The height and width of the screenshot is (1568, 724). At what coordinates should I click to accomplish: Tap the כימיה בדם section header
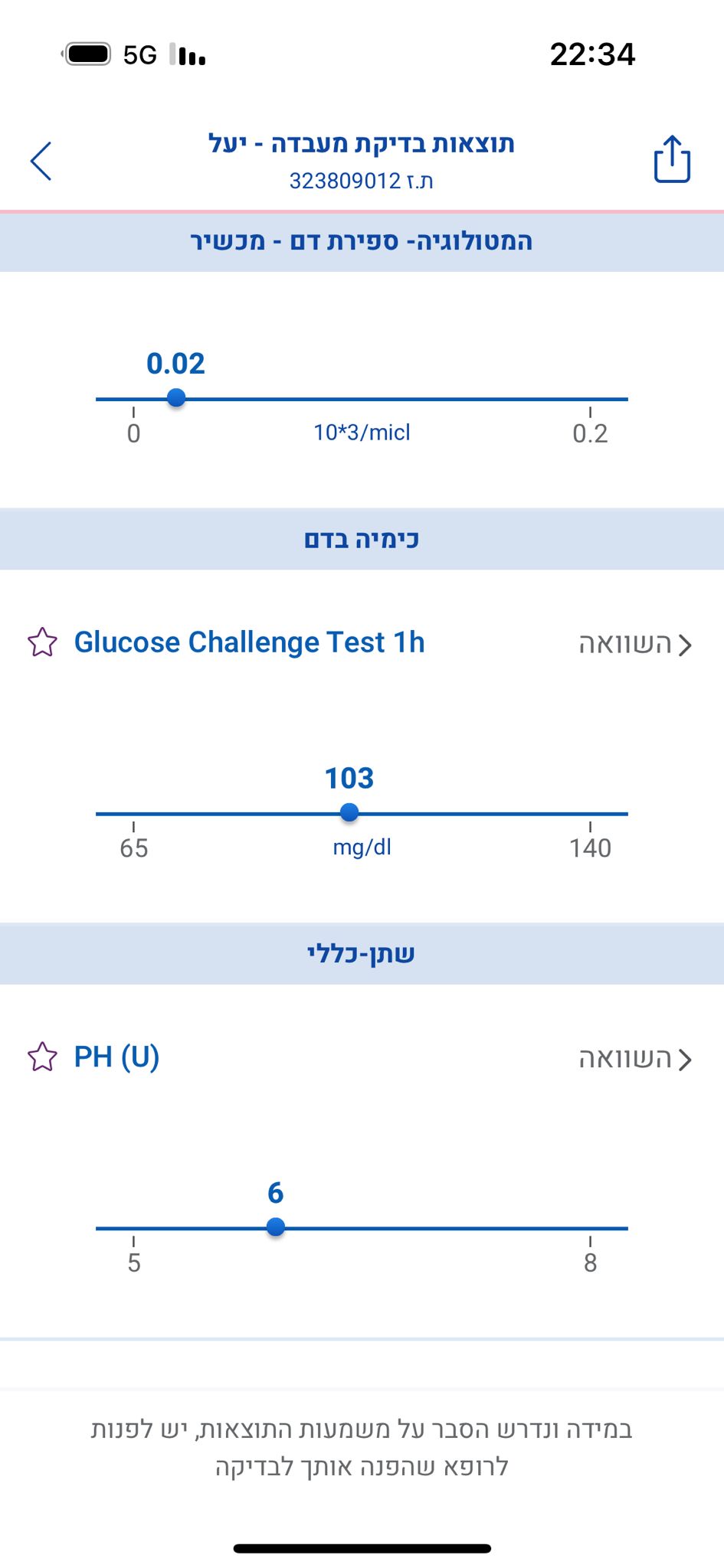[x=362, y=539]
